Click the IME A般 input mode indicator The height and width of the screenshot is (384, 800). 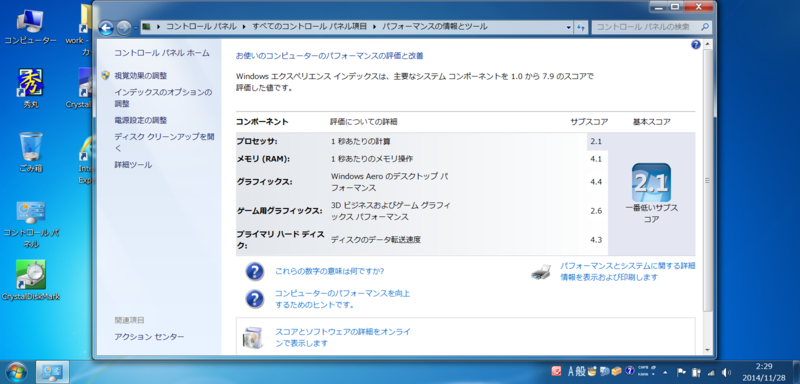click(577, 371)
